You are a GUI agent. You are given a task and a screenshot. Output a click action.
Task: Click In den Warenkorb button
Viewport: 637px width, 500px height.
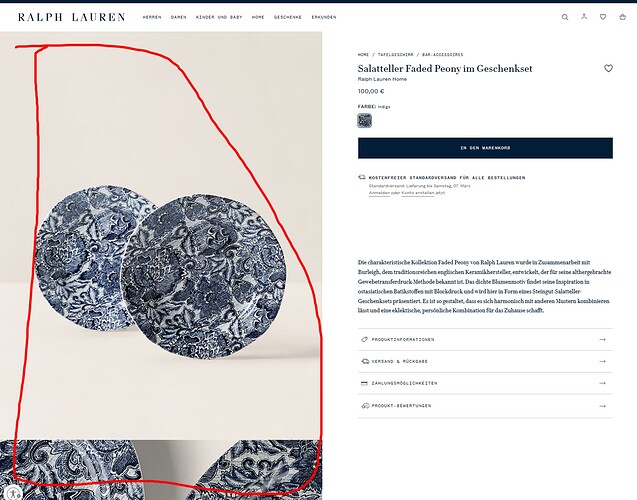pyautogui.click(x=485, y=148)
